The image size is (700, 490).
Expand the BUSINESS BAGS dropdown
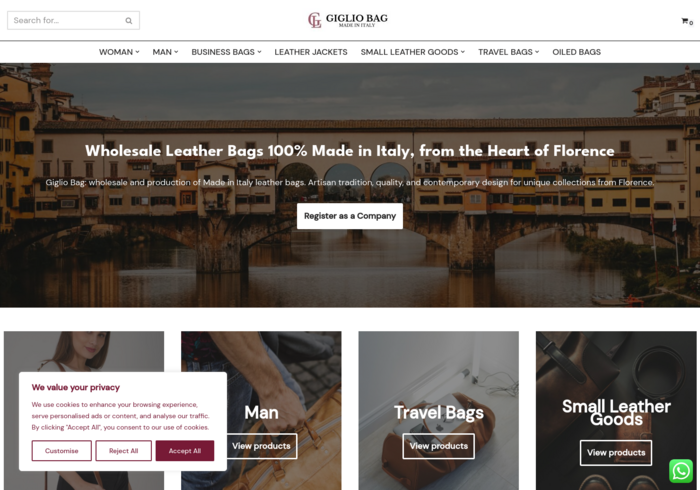click(x=226, y=52)
